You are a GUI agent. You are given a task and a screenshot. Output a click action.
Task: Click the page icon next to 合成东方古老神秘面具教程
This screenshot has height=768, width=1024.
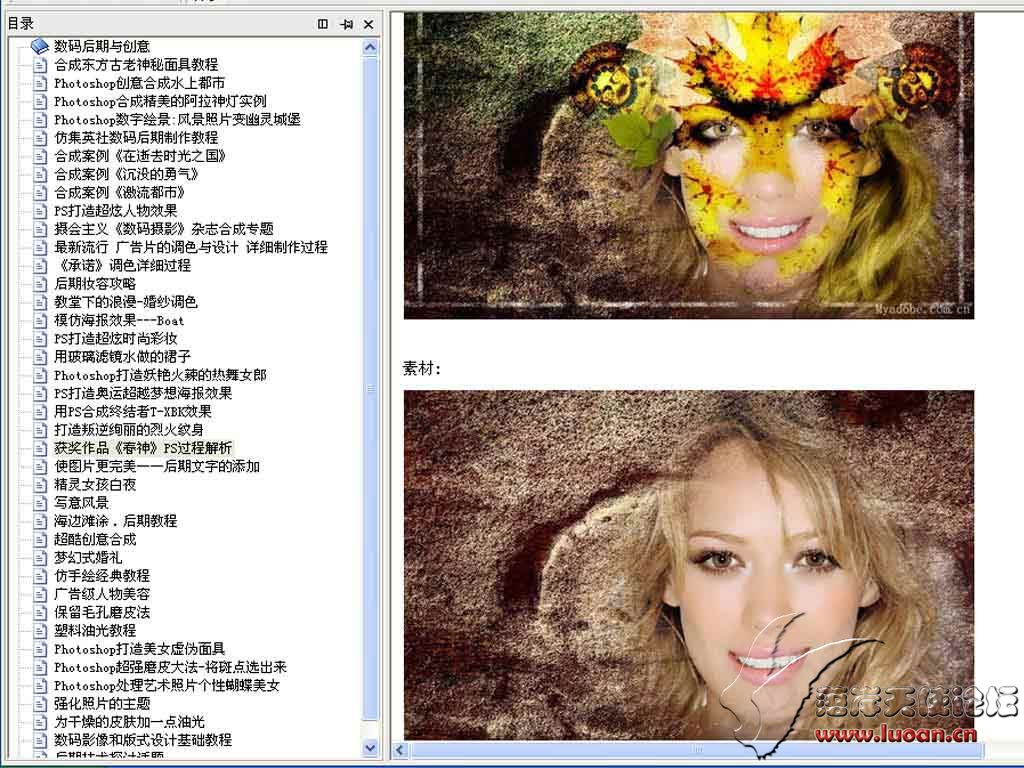[x=40, y=65]
